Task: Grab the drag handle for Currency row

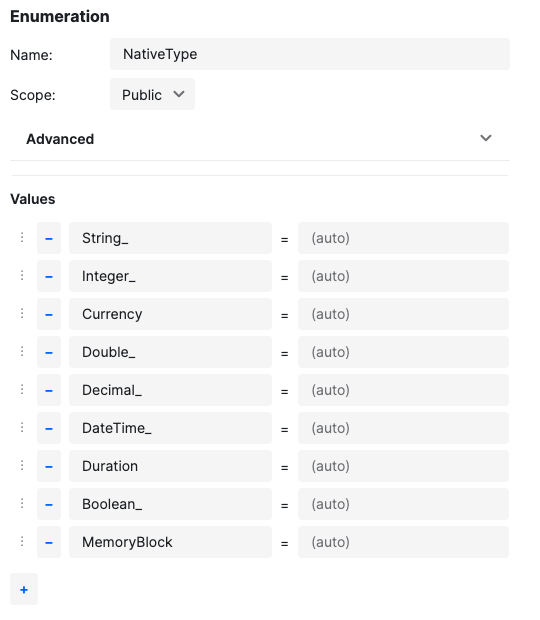Action: point(22,313)
